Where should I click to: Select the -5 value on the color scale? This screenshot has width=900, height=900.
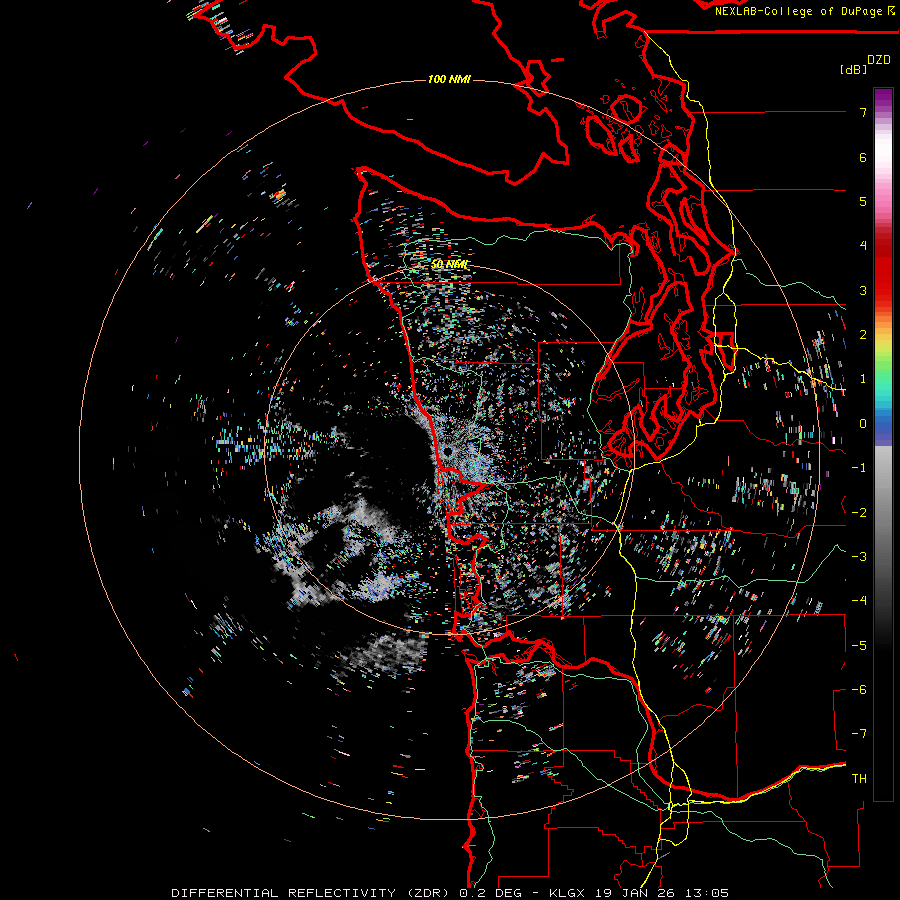859,646
